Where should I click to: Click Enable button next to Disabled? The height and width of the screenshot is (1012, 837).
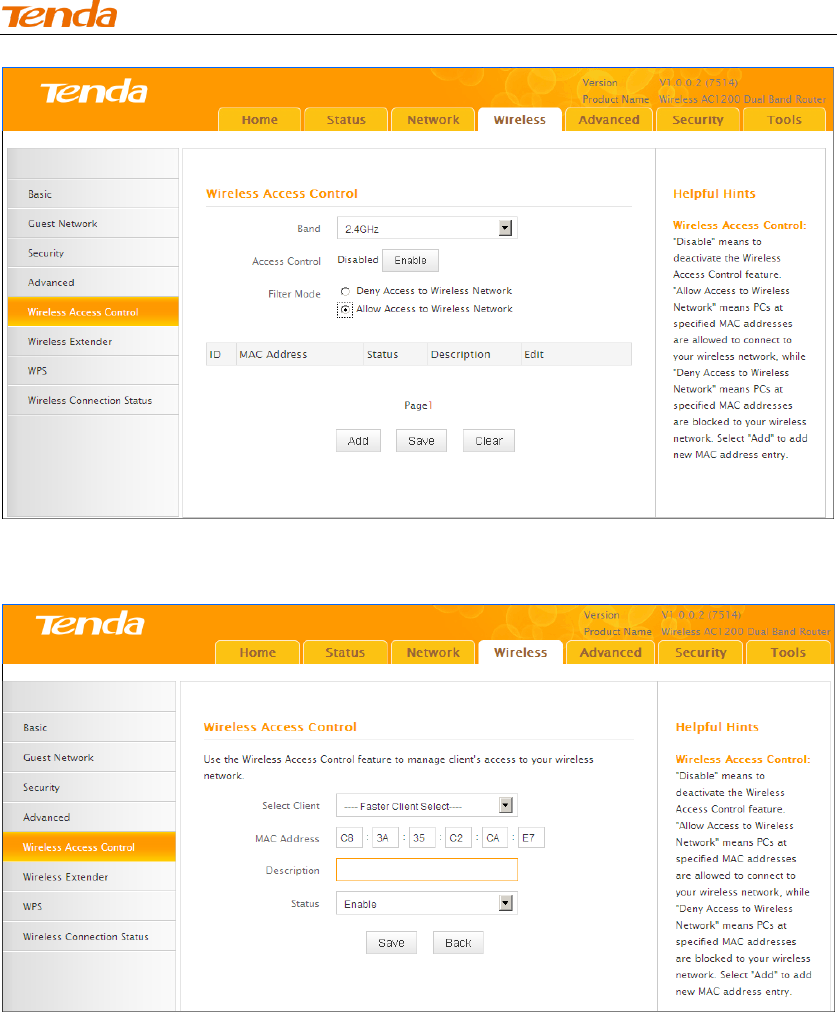pyautogui.click(x=410, y=260)
